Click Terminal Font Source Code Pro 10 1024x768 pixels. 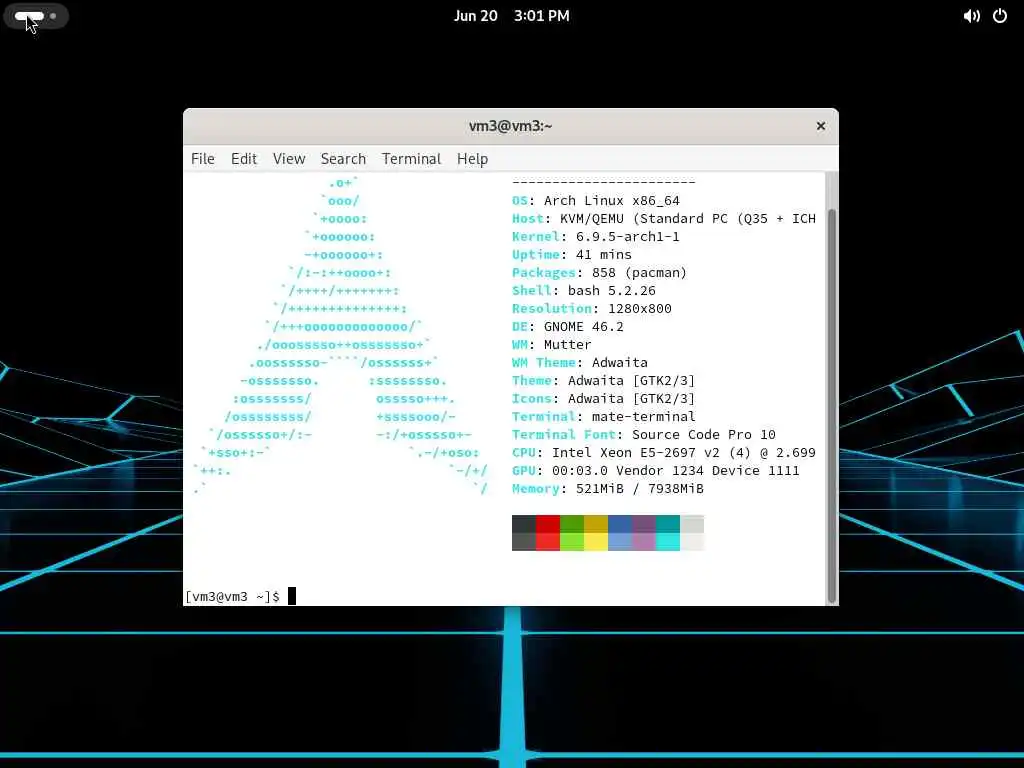click(643, 434)
